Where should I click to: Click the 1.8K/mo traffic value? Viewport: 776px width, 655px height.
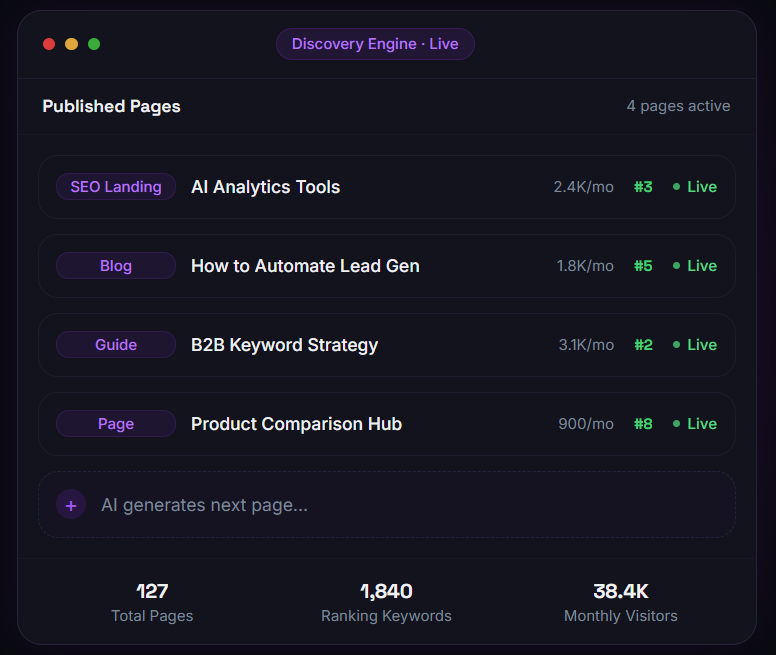[x=585, y=266]
